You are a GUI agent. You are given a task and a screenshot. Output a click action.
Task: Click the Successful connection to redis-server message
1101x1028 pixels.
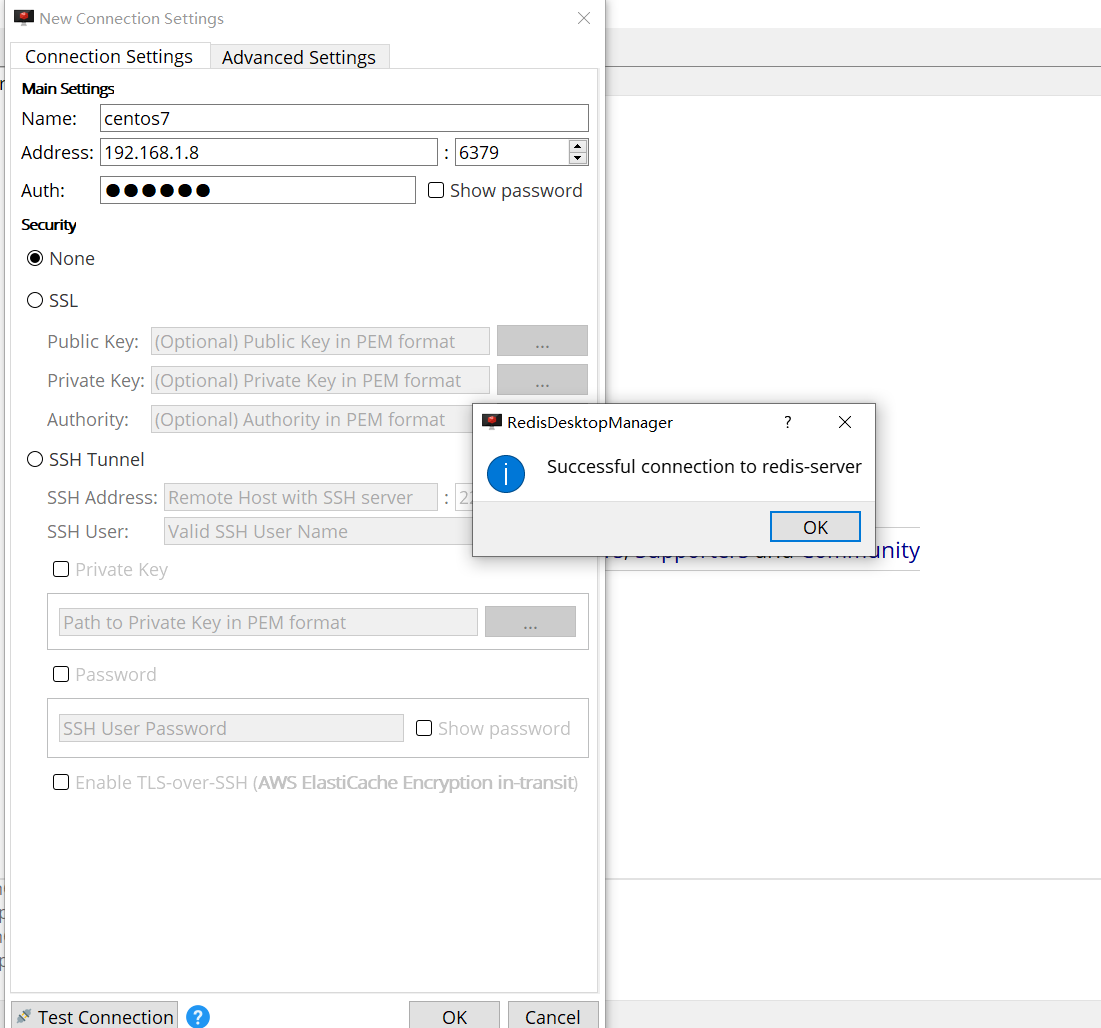pyautogui.click(x=704, y=466)
